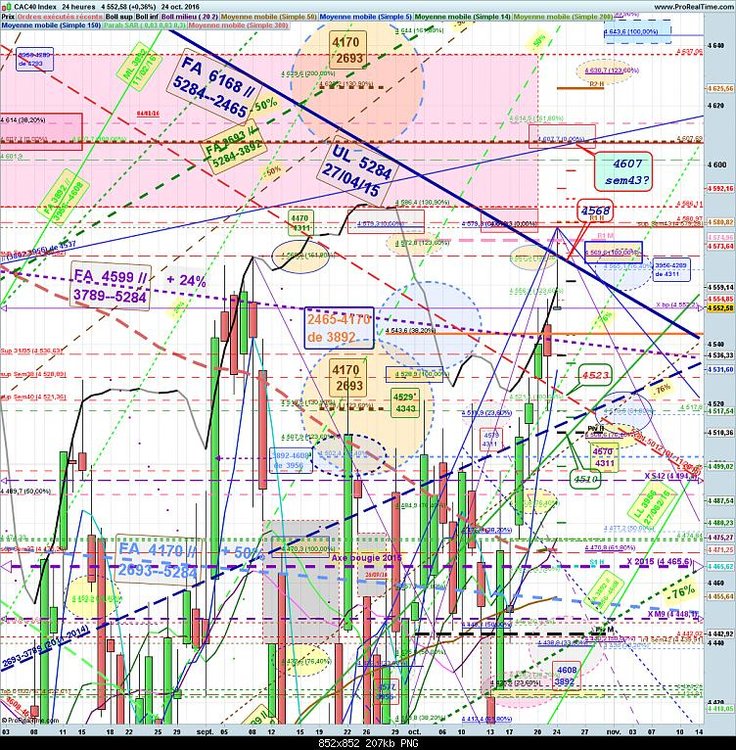
Task: Click the Axe bougie 2015 label
Action: (x=366, y=558)
